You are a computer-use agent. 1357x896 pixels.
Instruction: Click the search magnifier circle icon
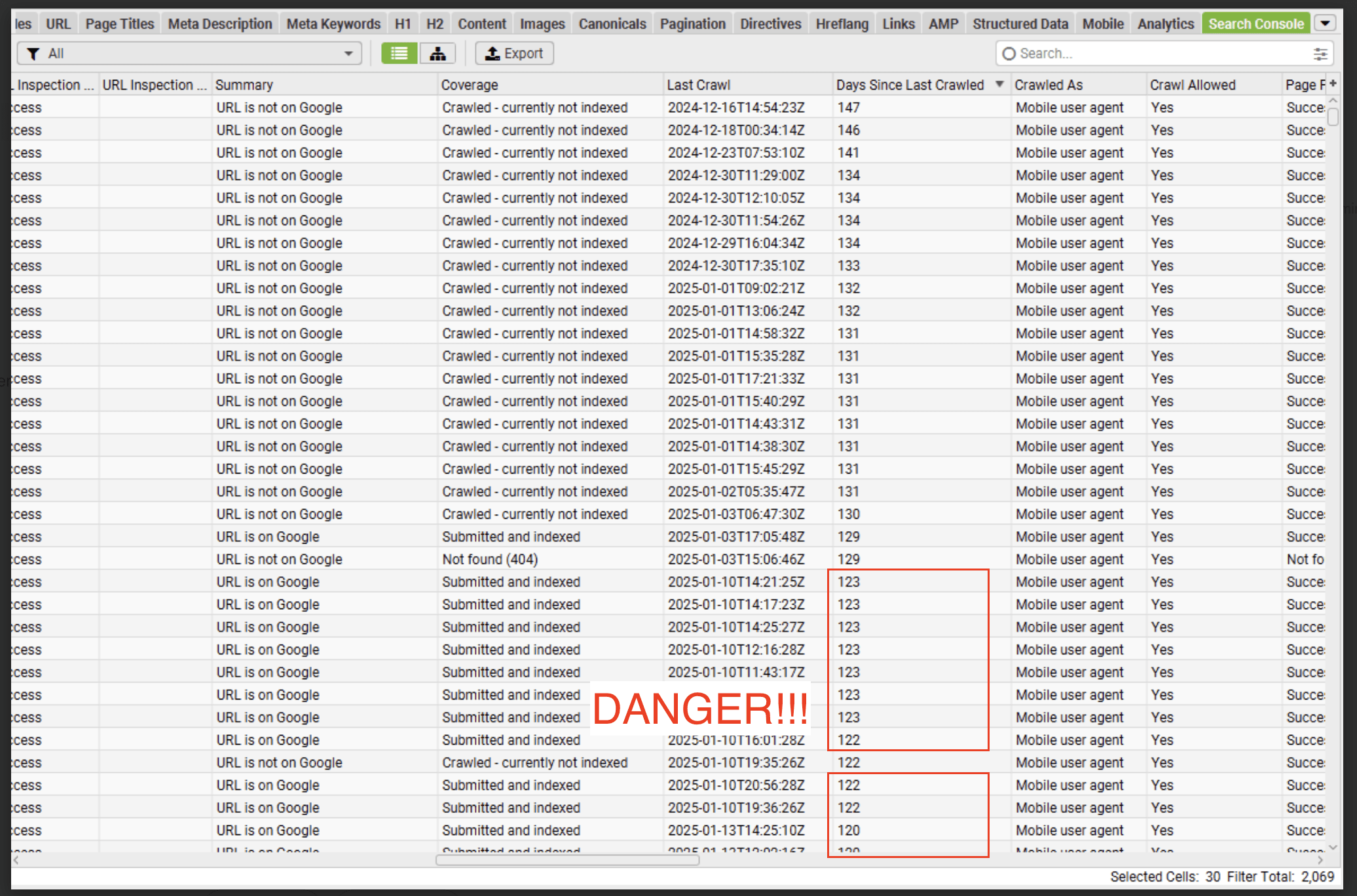1009,54
